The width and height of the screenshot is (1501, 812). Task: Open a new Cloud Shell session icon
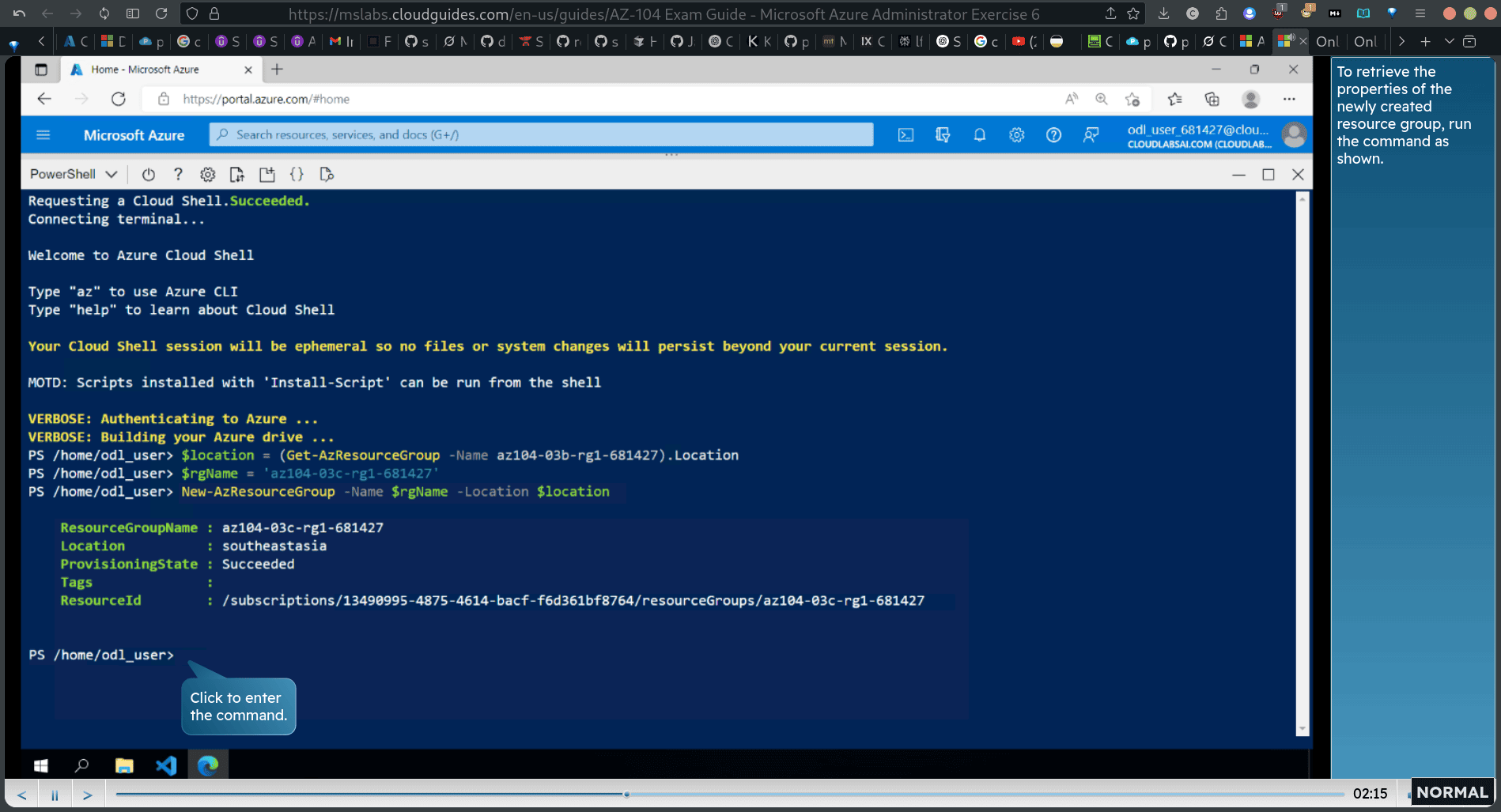267,175
